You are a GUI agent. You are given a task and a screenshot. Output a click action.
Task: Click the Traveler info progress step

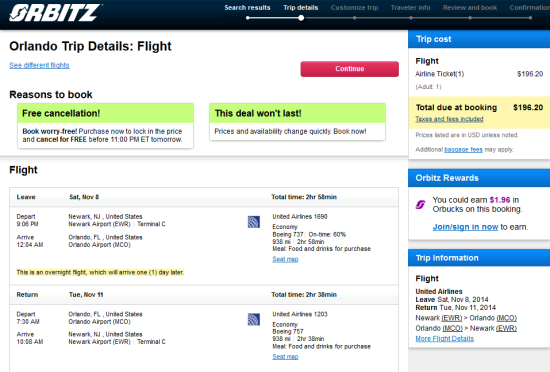[x=410, y=8]
